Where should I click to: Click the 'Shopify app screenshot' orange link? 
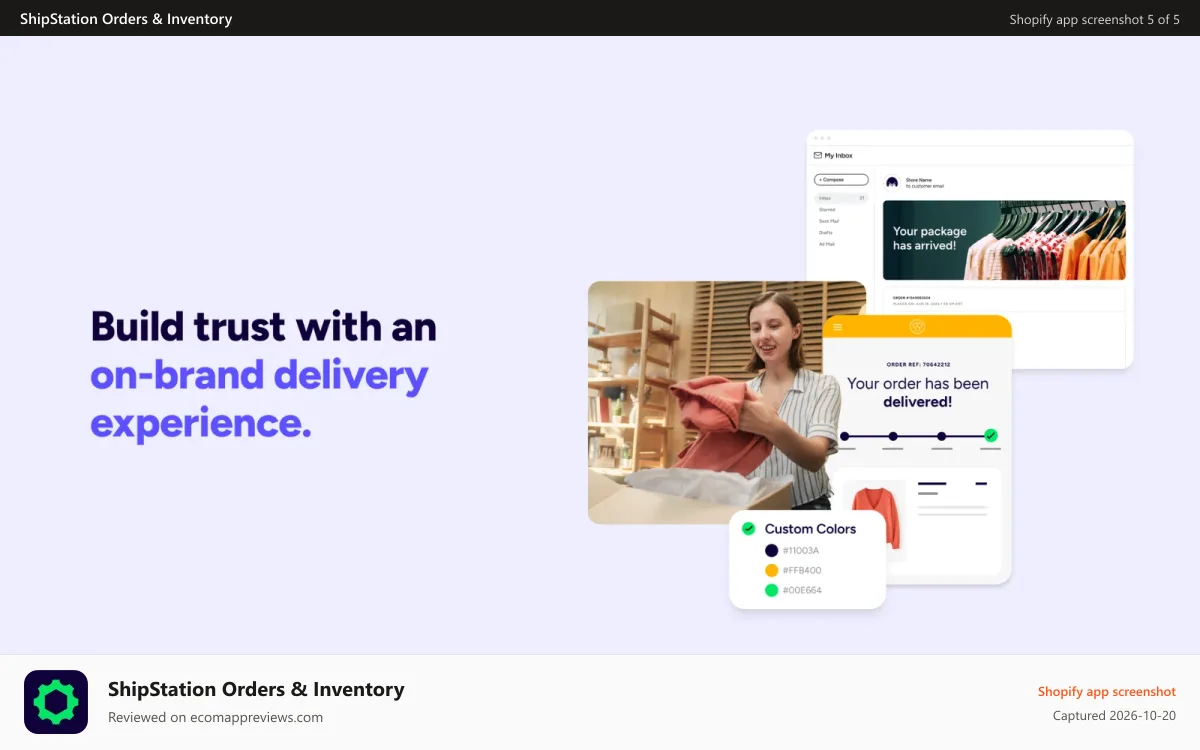1106,691
